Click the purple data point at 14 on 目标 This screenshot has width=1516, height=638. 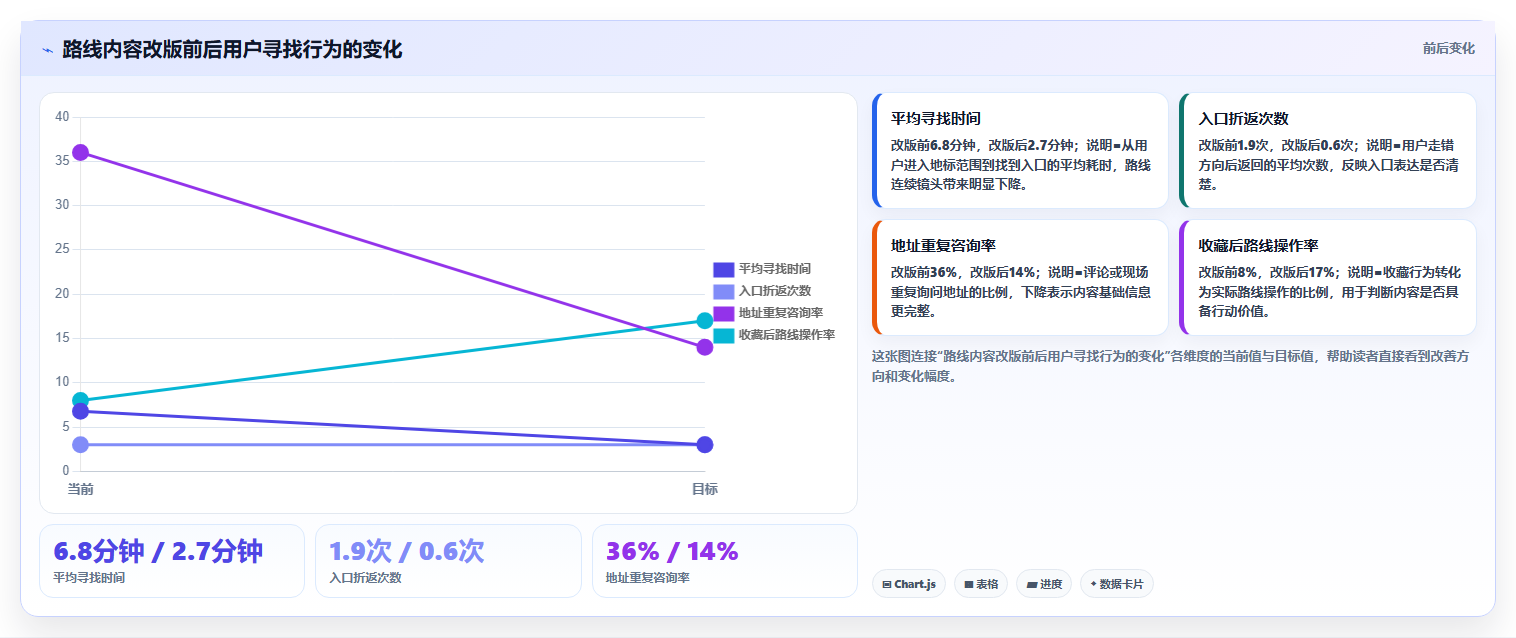pos(705,347)
